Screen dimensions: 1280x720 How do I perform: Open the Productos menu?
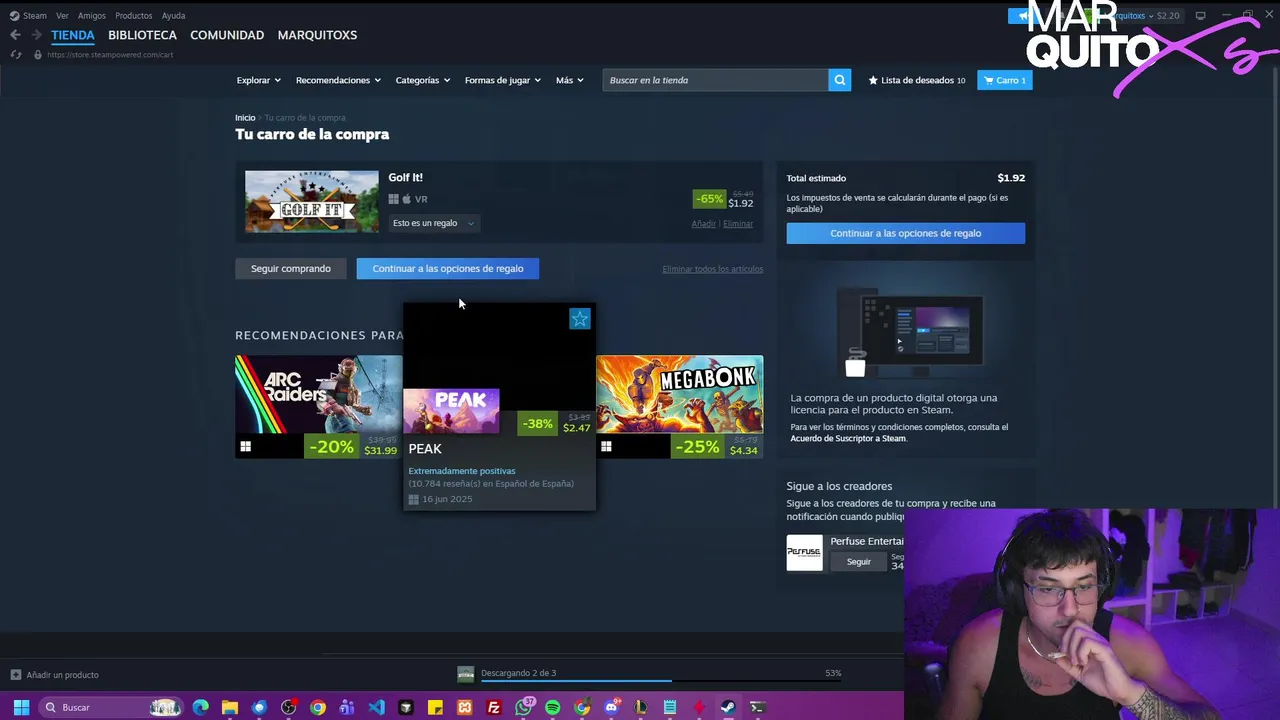(x=133, y=16)
